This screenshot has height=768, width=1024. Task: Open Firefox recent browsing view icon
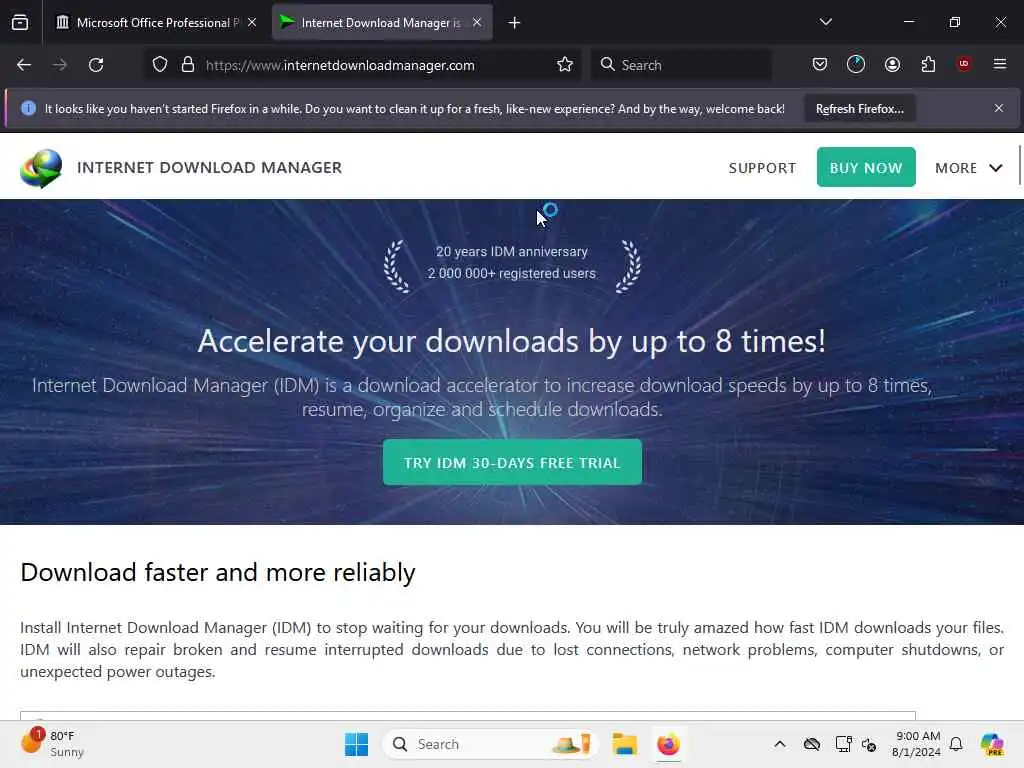[20, 22]
